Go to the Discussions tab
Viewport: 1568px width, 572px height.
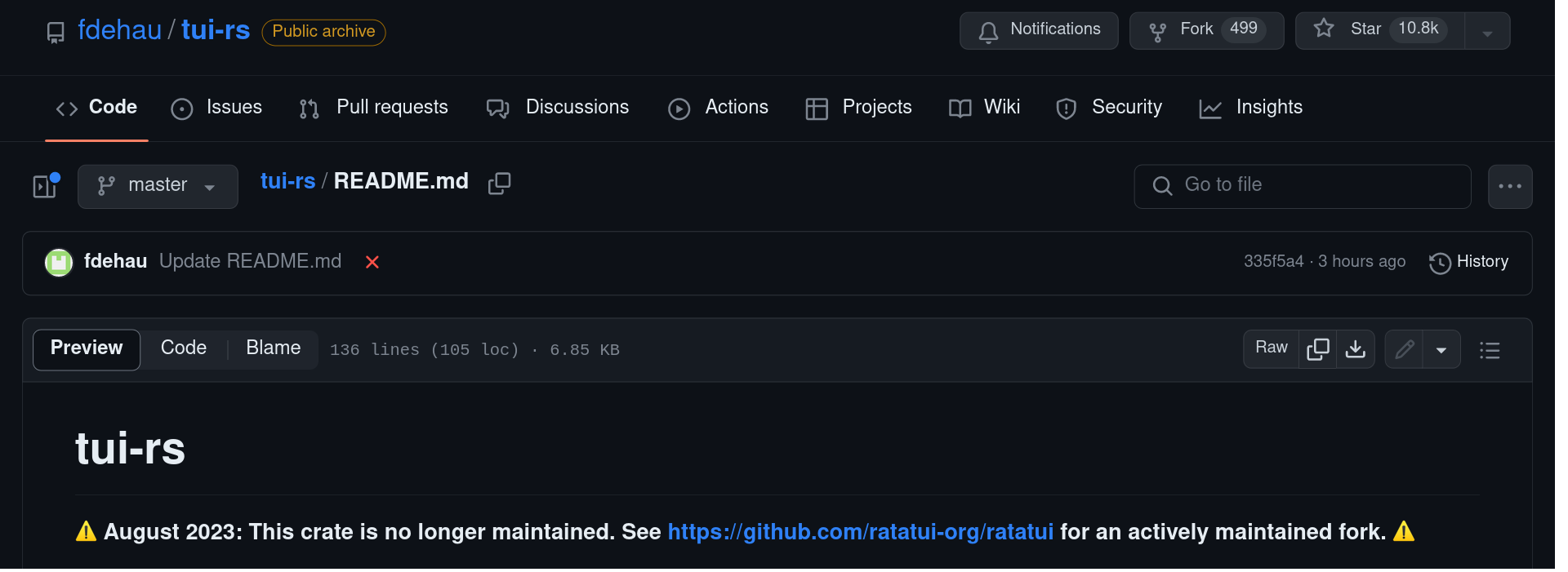click(x=558, y=108)
